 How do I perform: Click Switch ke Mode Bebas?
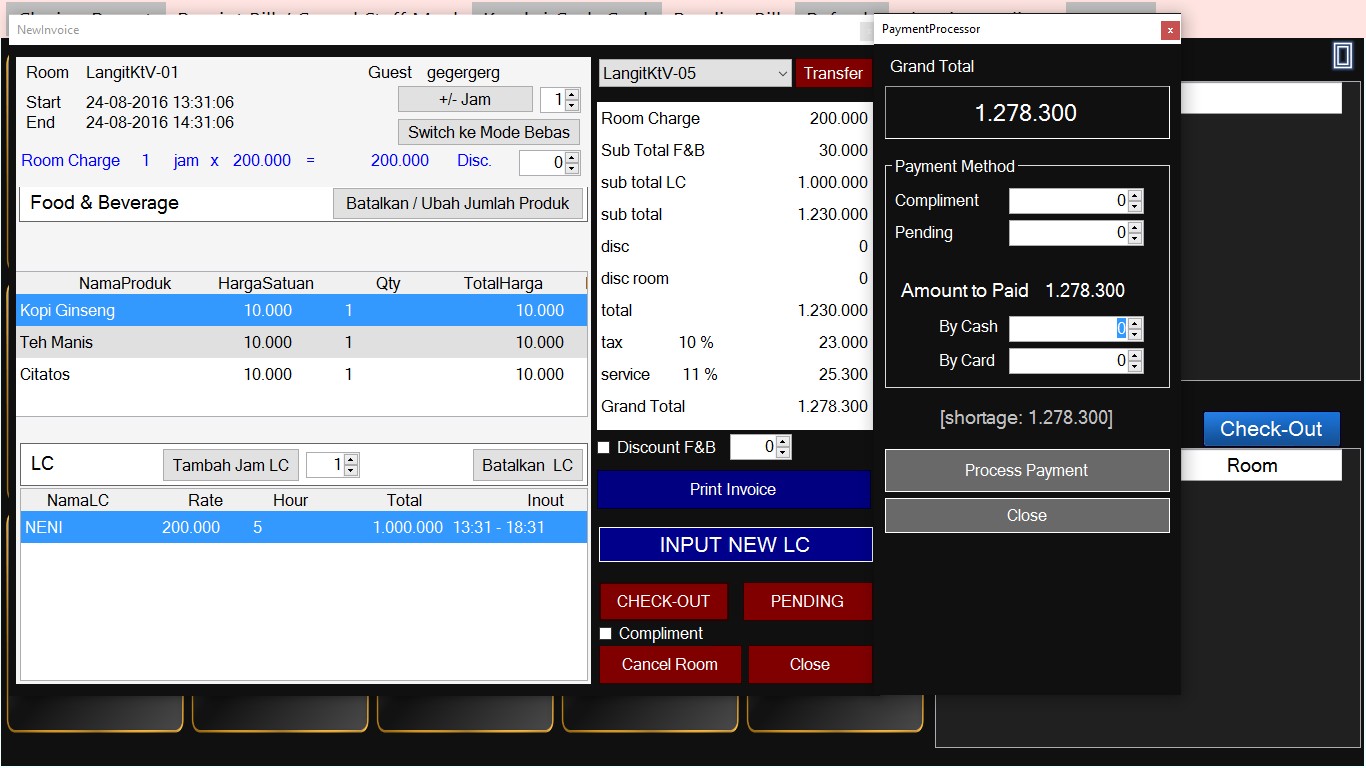click(489, 132)
